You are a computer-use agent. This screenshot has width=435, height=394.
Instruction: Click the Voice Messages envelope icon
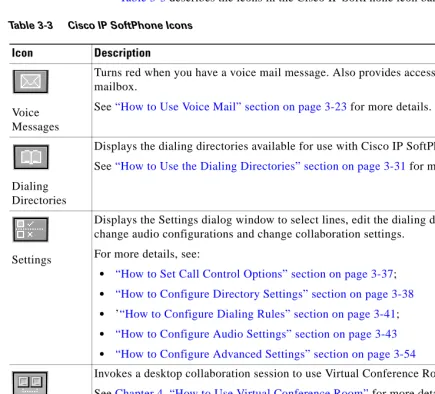[31, 82]
